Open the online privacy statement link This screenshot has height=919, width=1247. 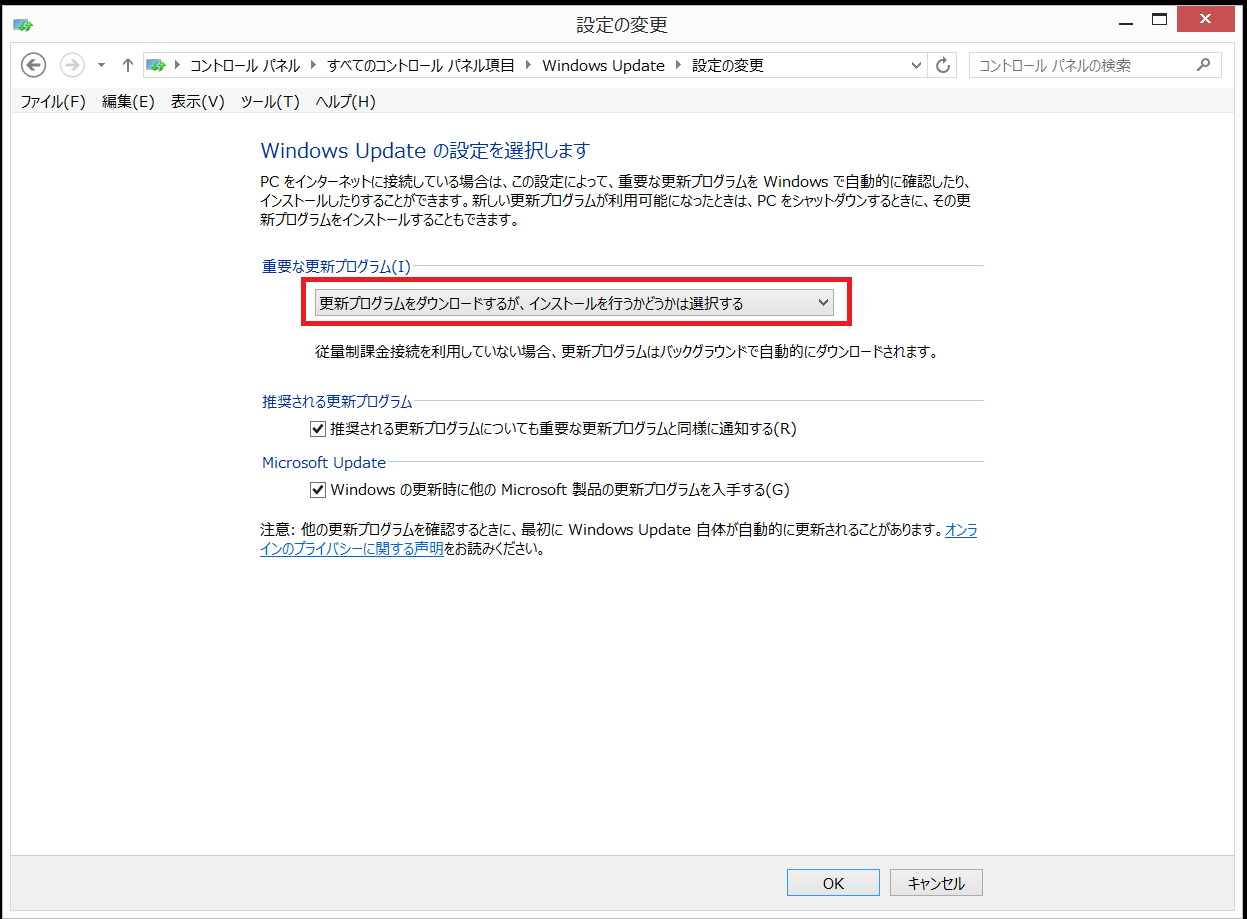point(351,549)
